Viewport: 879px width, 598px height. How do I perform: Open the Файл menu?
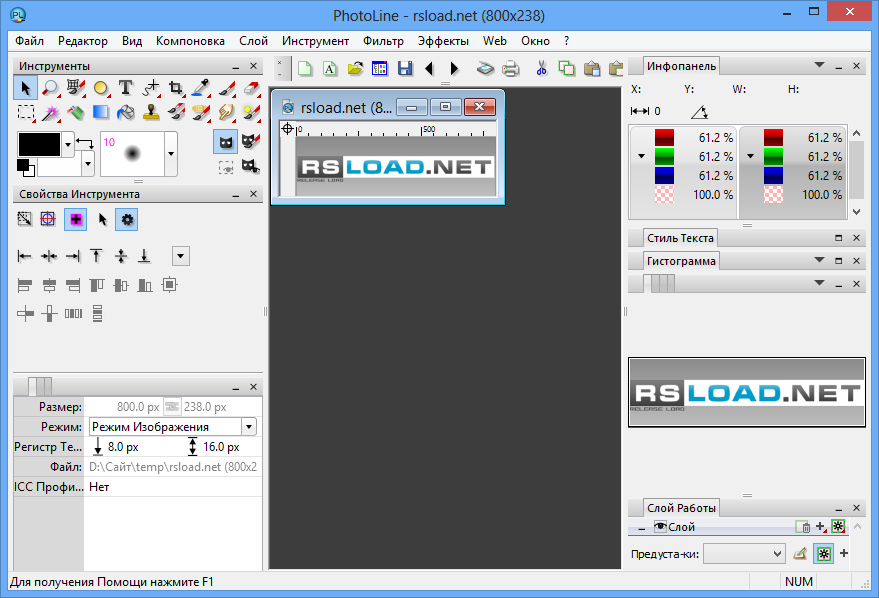pyautogui.click(x=29, y=41)
